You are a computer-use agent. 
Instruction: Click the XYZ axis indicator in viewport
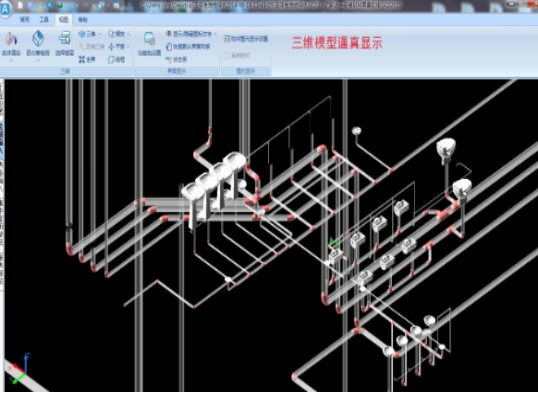[18, 369]
